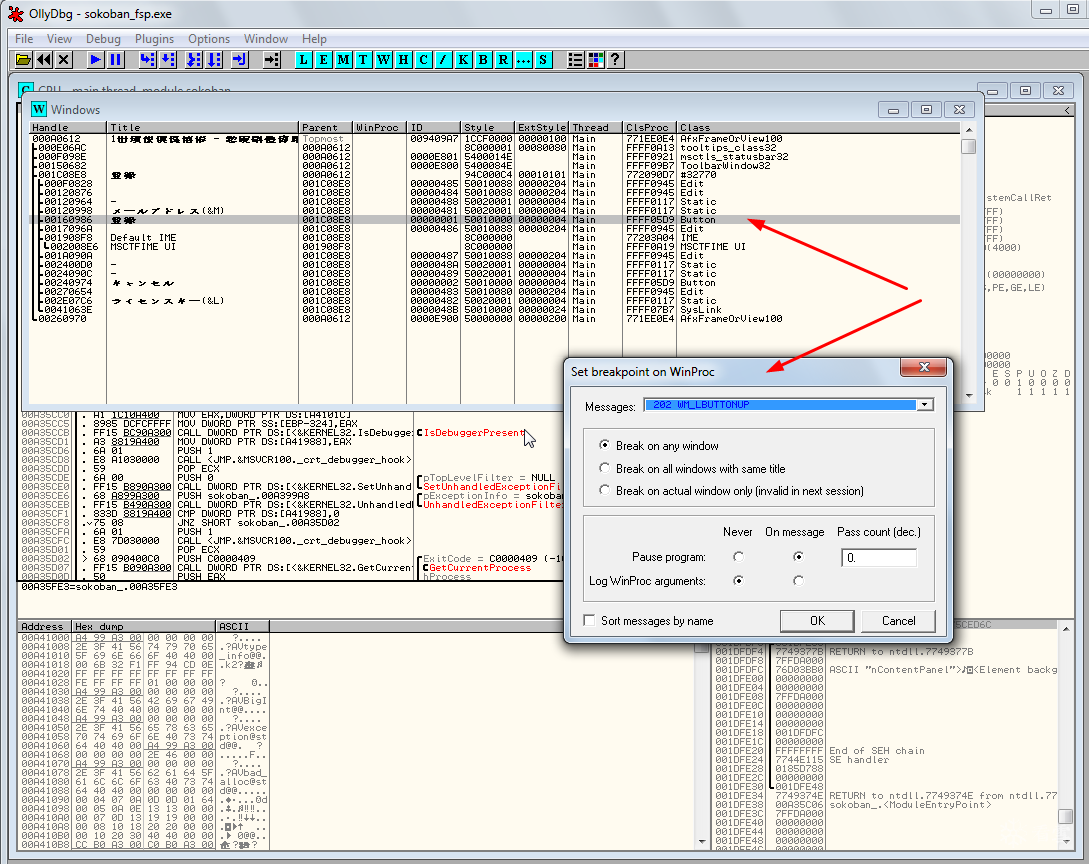Viewport: 1089px width, 864px height.
Task: Sort Windows list by Handle column
Action: (x=68, y=128)
